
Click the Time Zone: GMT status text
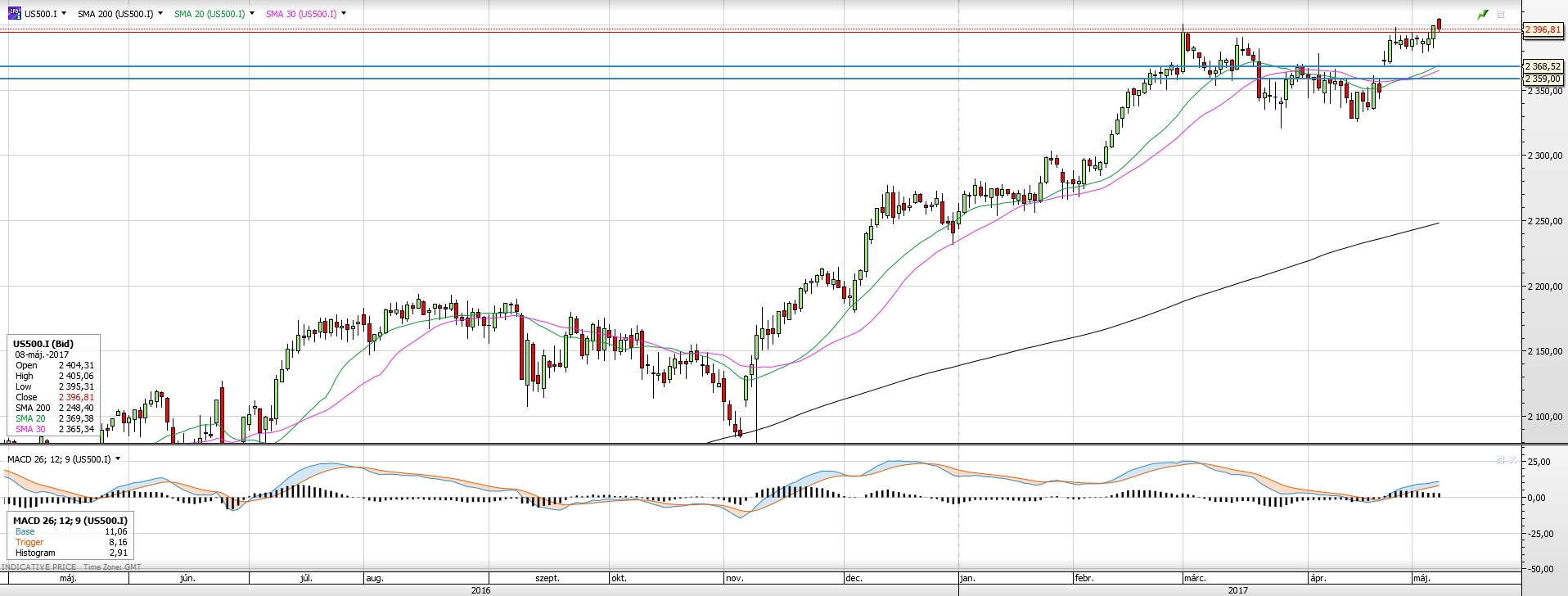(112, 567)
